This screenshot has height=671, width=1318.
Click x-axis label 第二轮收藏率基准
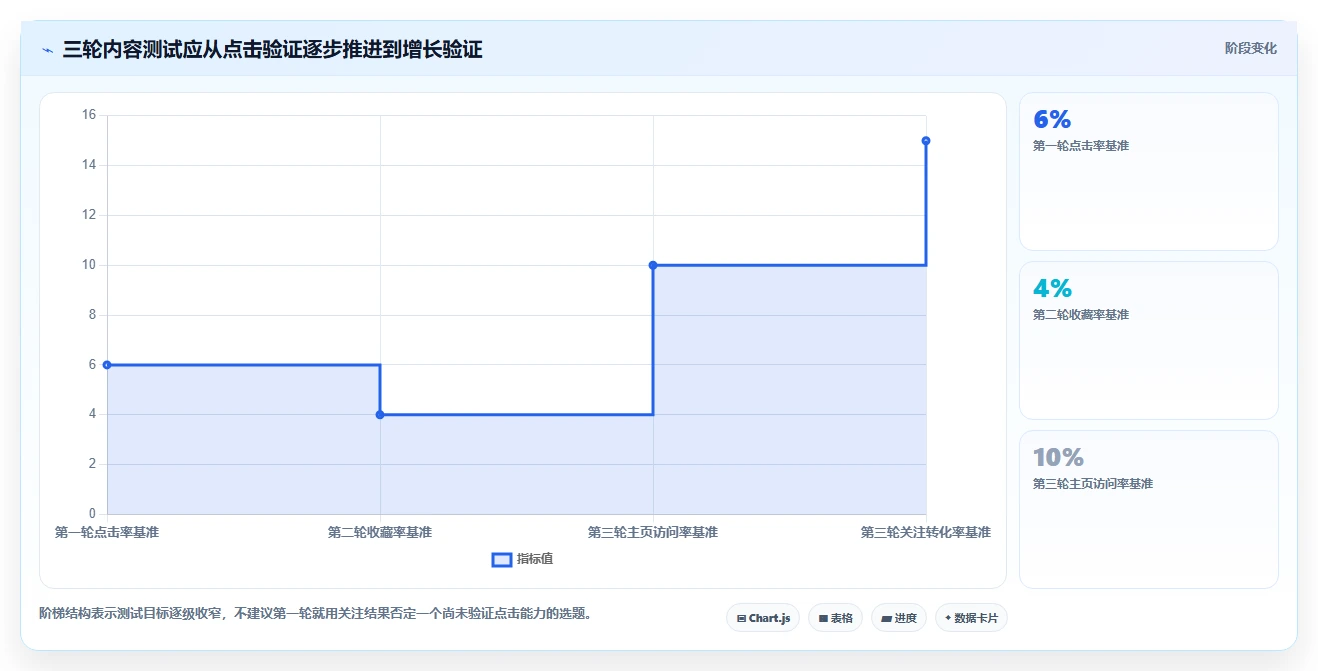(380, 532)
